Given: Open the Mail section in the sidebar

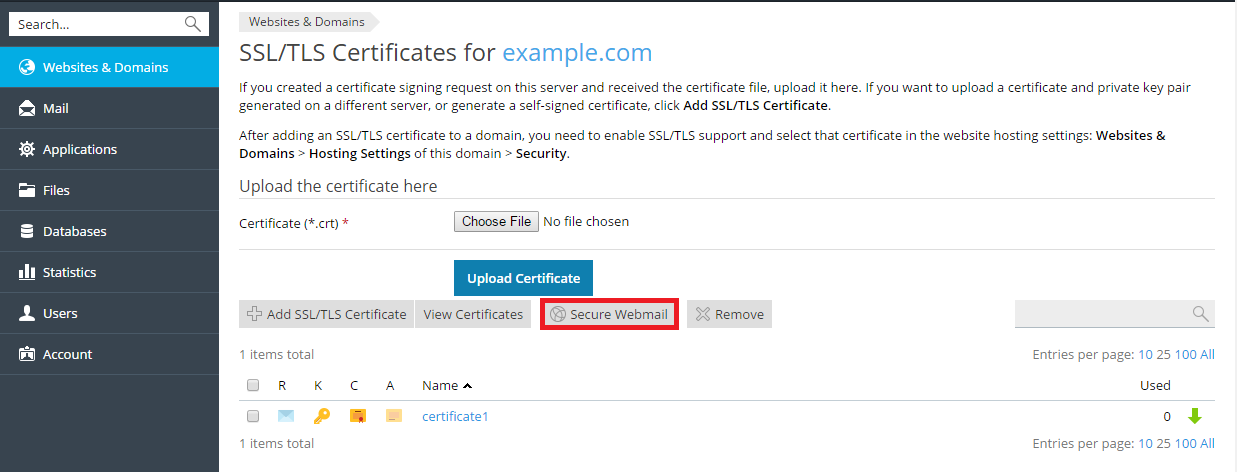Looking at the screenshot, I should 56,108.
